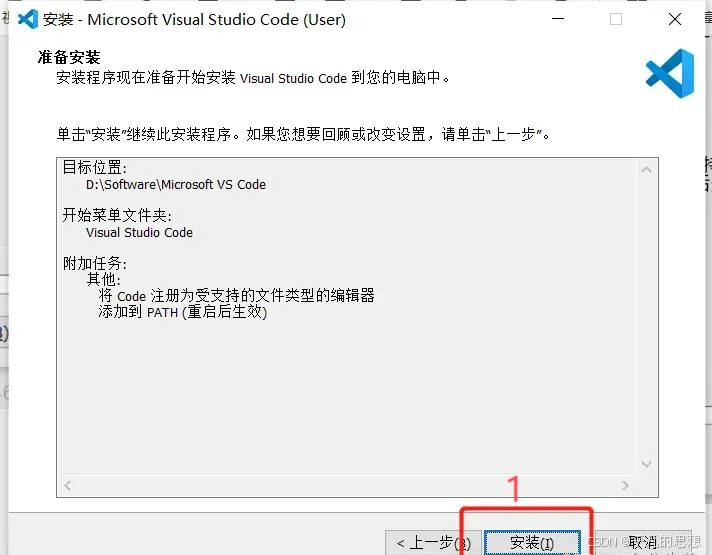Click the 其他 line in summary
The height and width of the screenshot is (555, 712).
pos(104,279)
